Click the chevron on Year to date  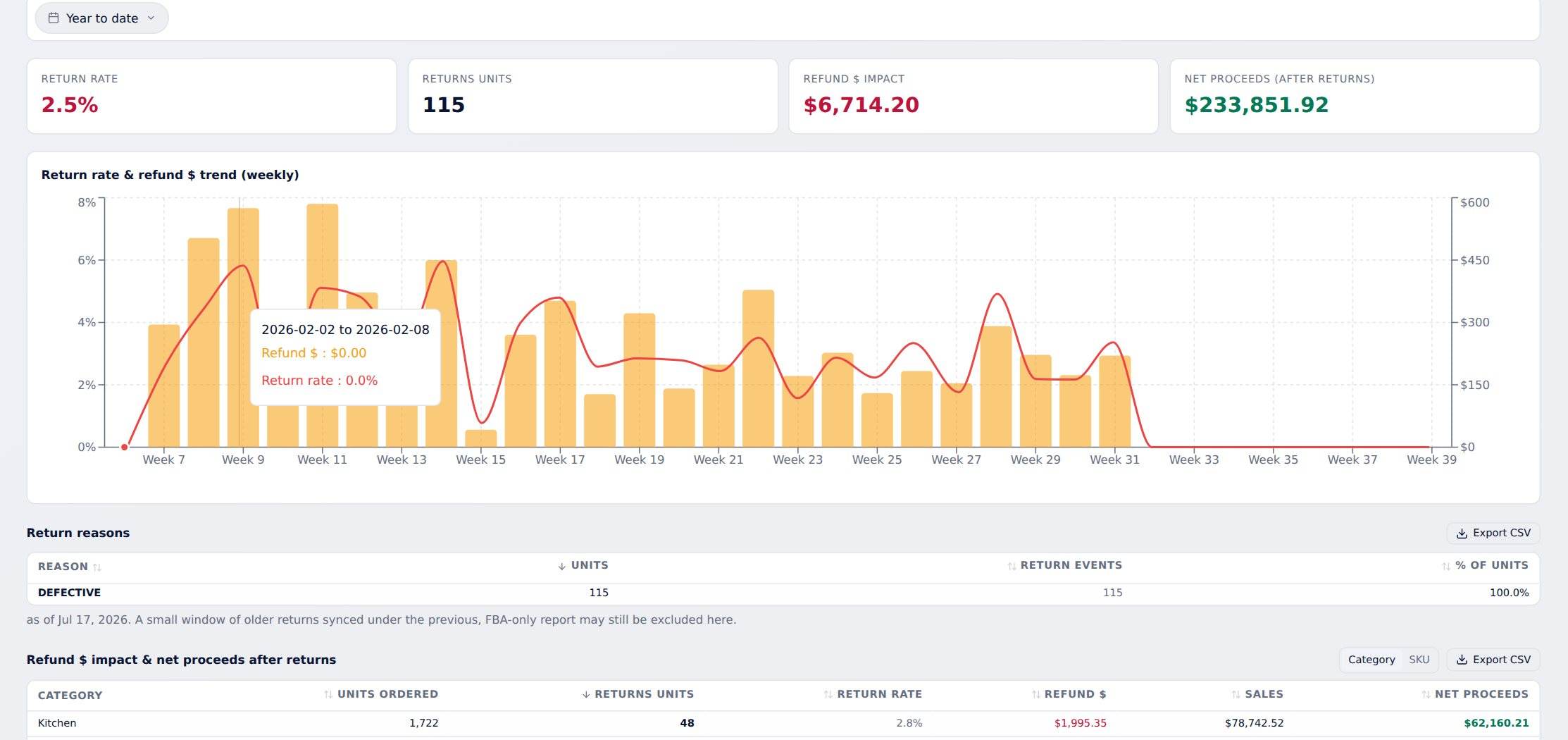151,18
